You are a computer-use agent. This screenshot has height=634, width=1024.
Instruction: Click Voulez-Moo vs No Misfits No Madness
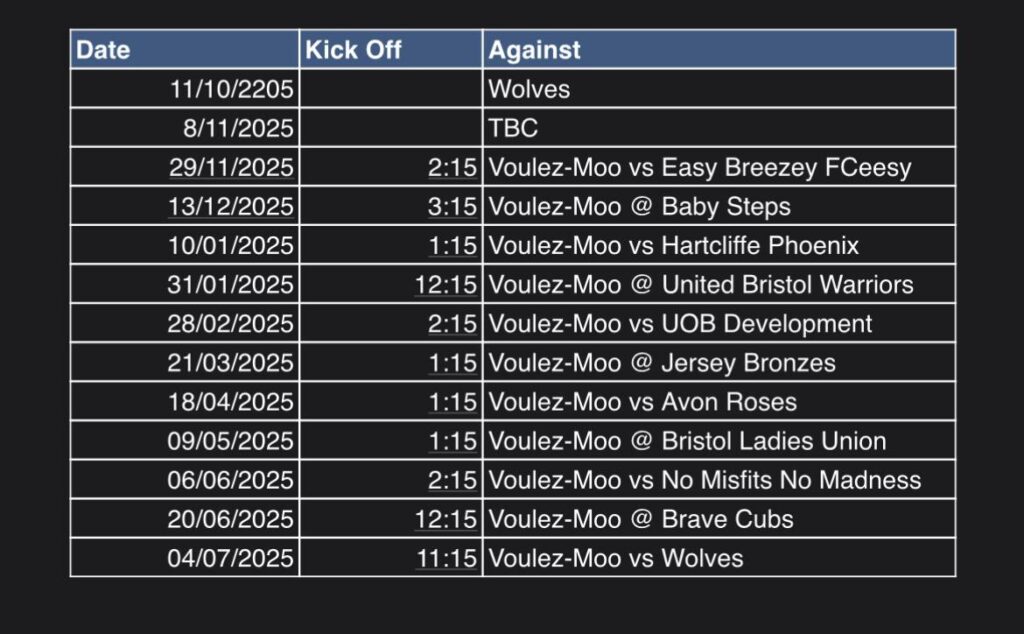(x=704, y=480)
